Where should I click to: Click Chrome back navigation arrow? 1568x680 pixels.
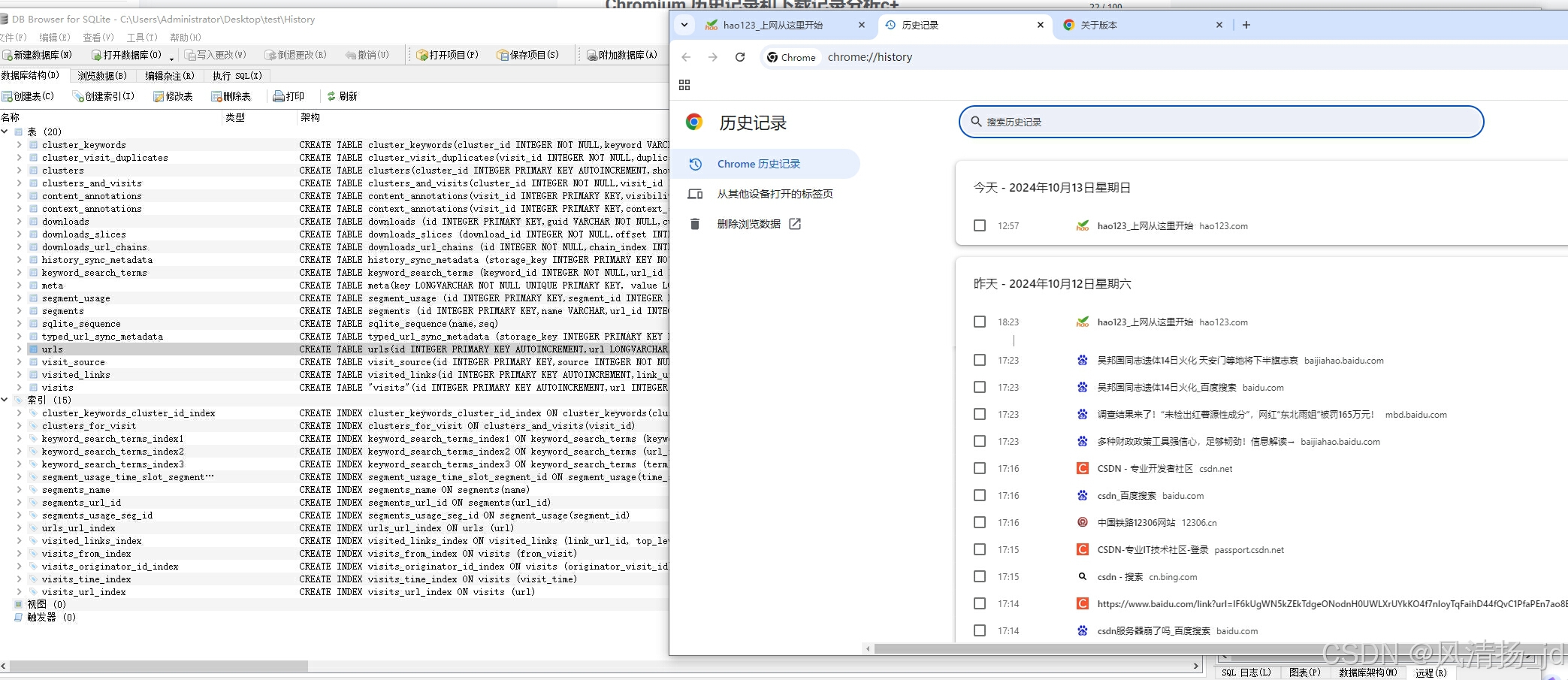(x=686, y=57)
